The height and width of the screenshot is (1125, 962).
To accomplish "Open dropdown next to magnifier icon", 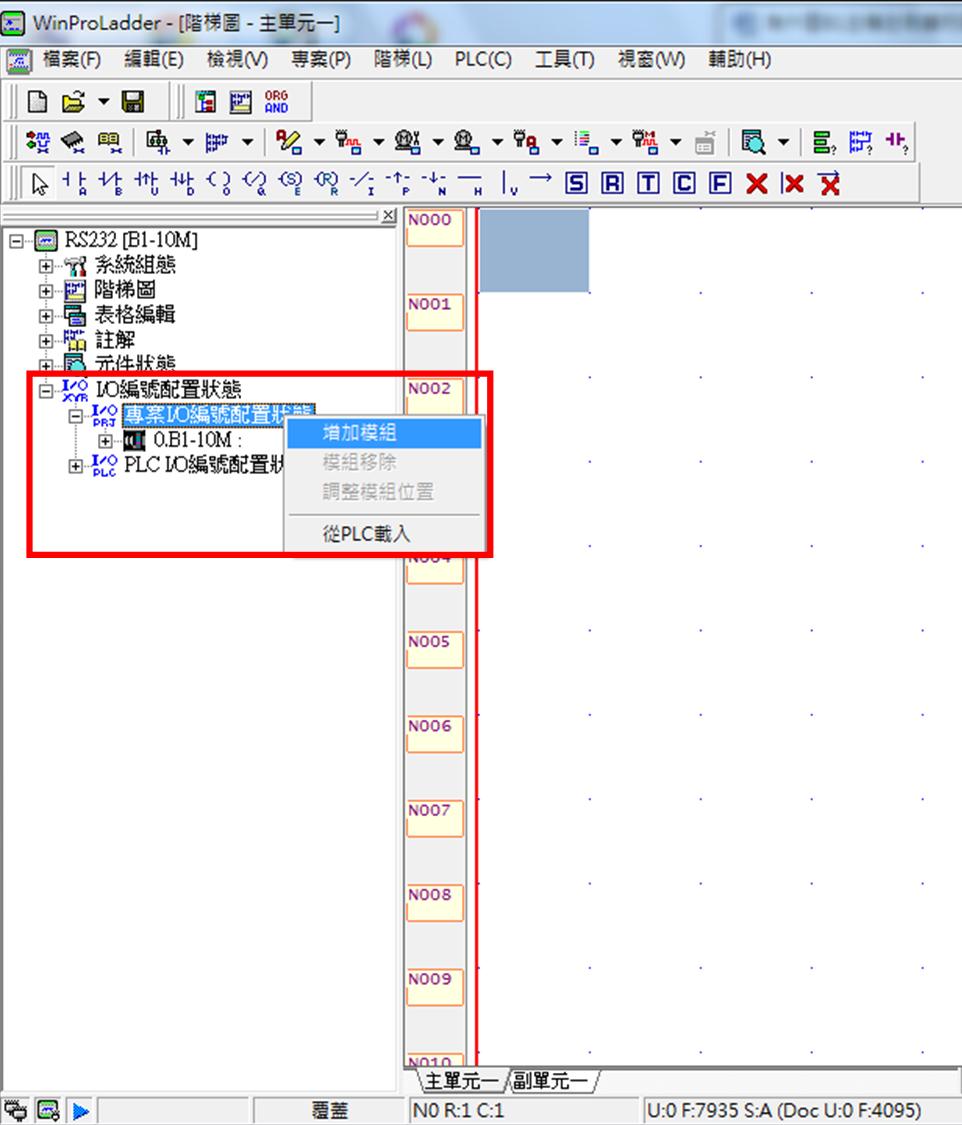I will [x=783, y=142].
